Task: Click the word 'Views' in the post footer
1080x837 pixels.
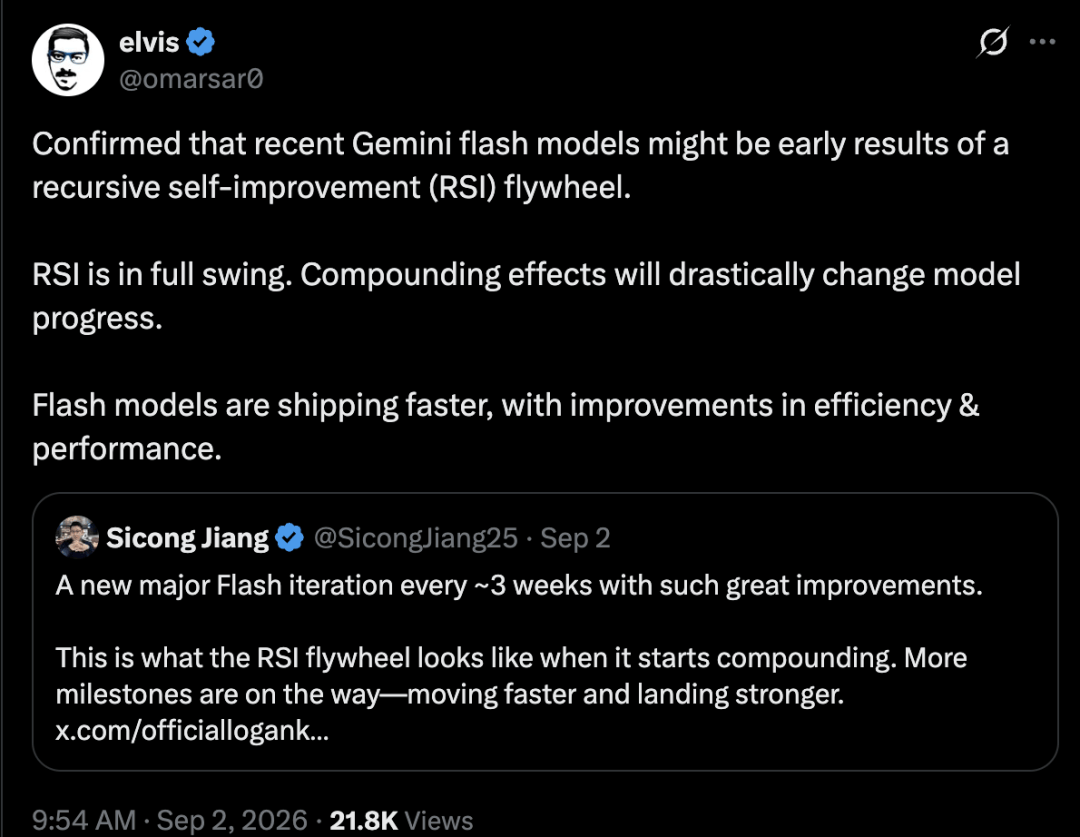Action: pos(439,820)
